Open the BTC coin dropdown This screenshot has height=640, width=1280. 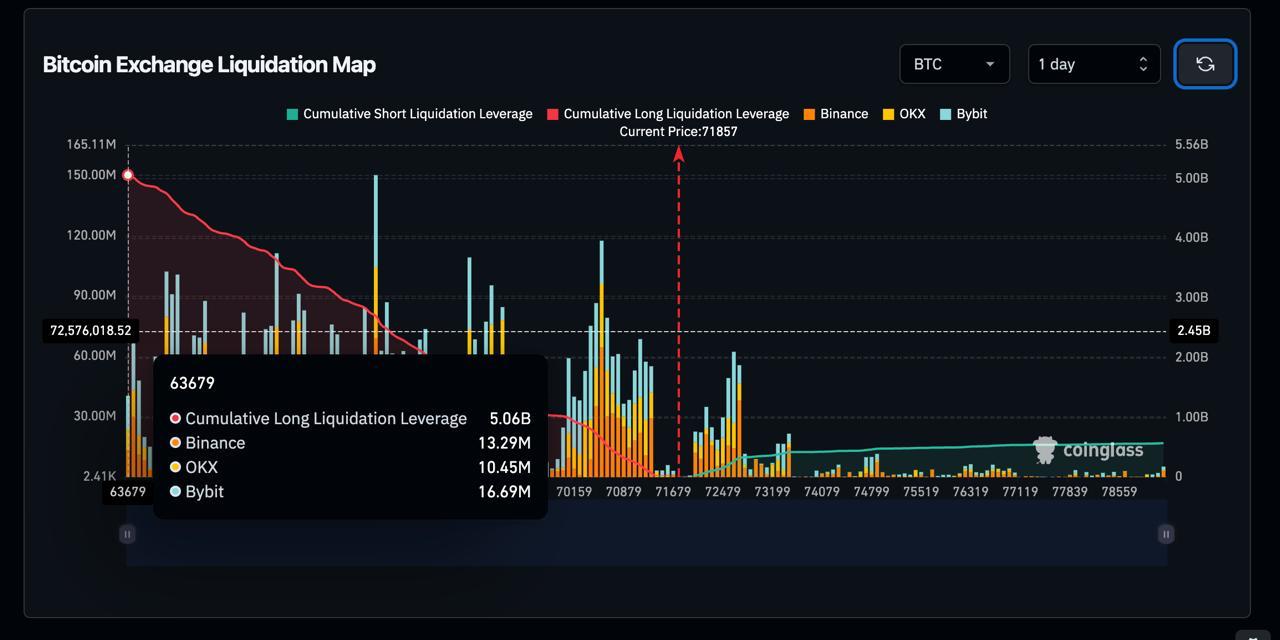coord(954,64)
